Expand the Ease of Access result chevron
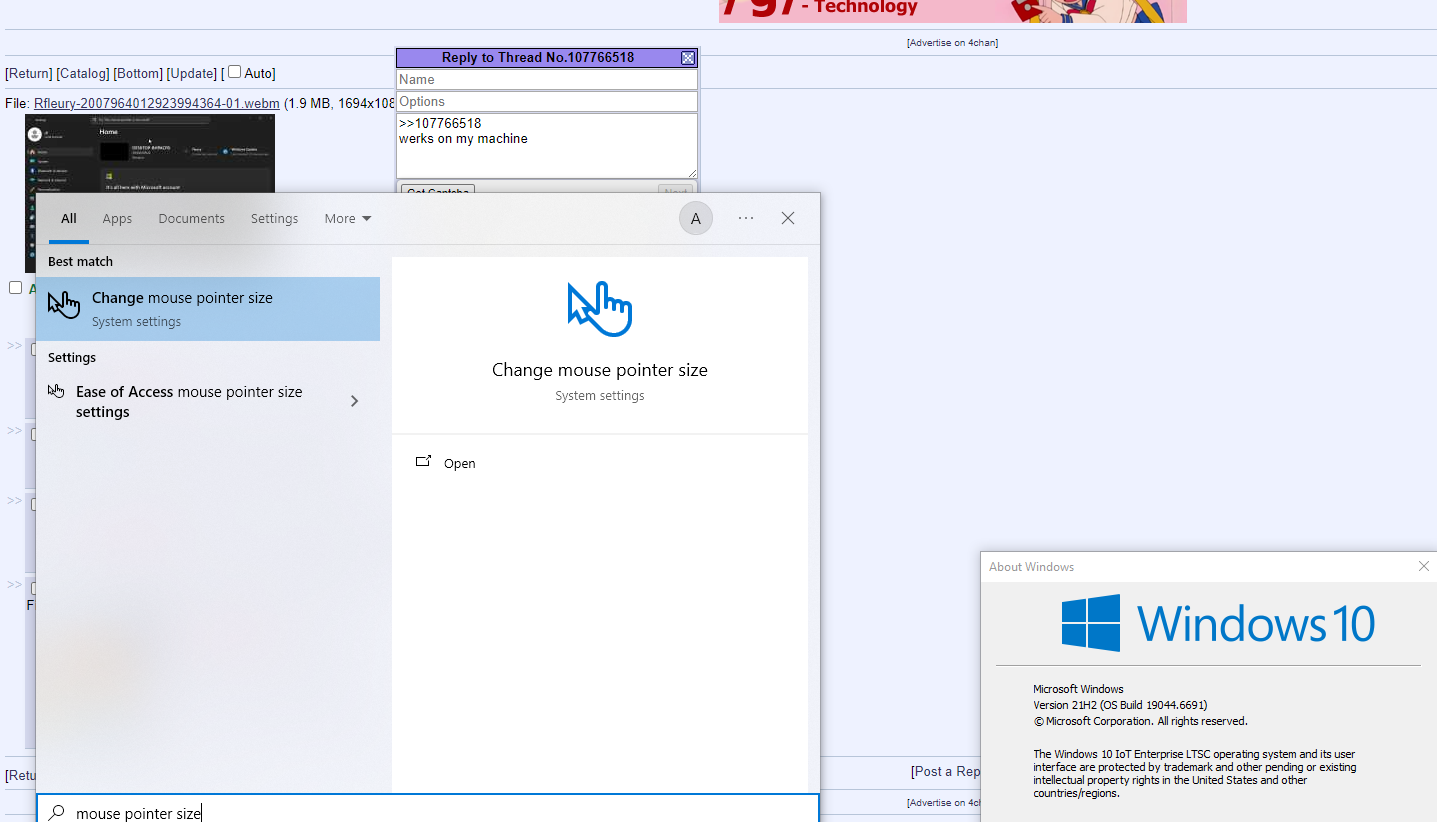 [x=355, y=401]
